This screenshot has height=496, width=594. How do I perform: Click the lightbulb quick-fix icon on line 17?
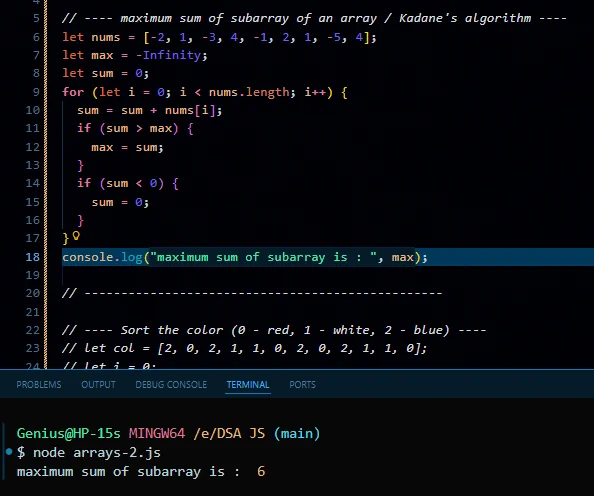(x=76, y=236)
